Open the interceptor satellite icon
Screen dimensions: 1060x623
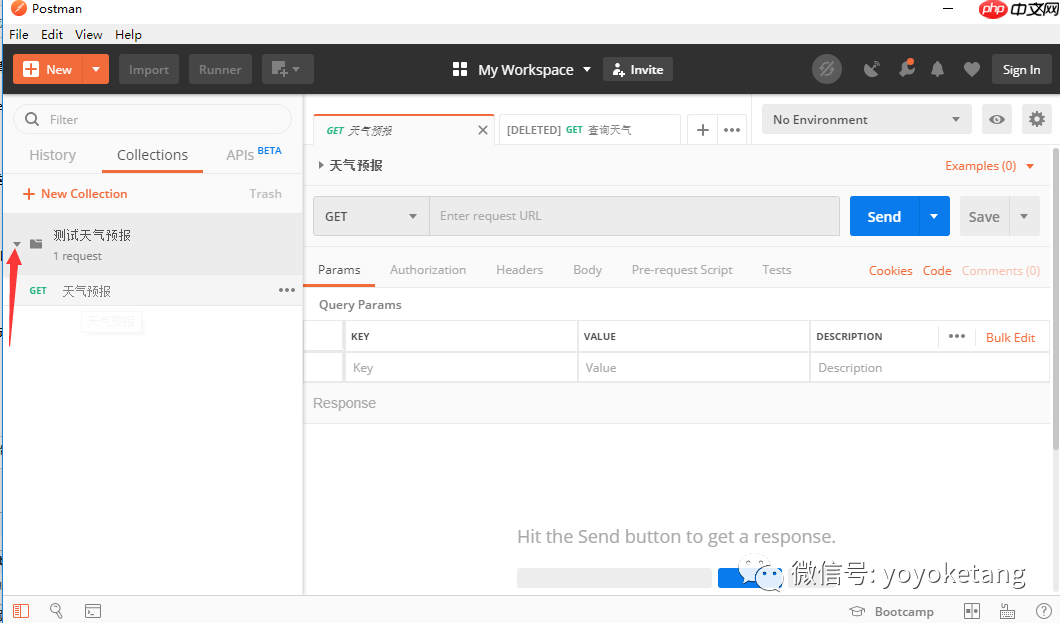point(872,69)
